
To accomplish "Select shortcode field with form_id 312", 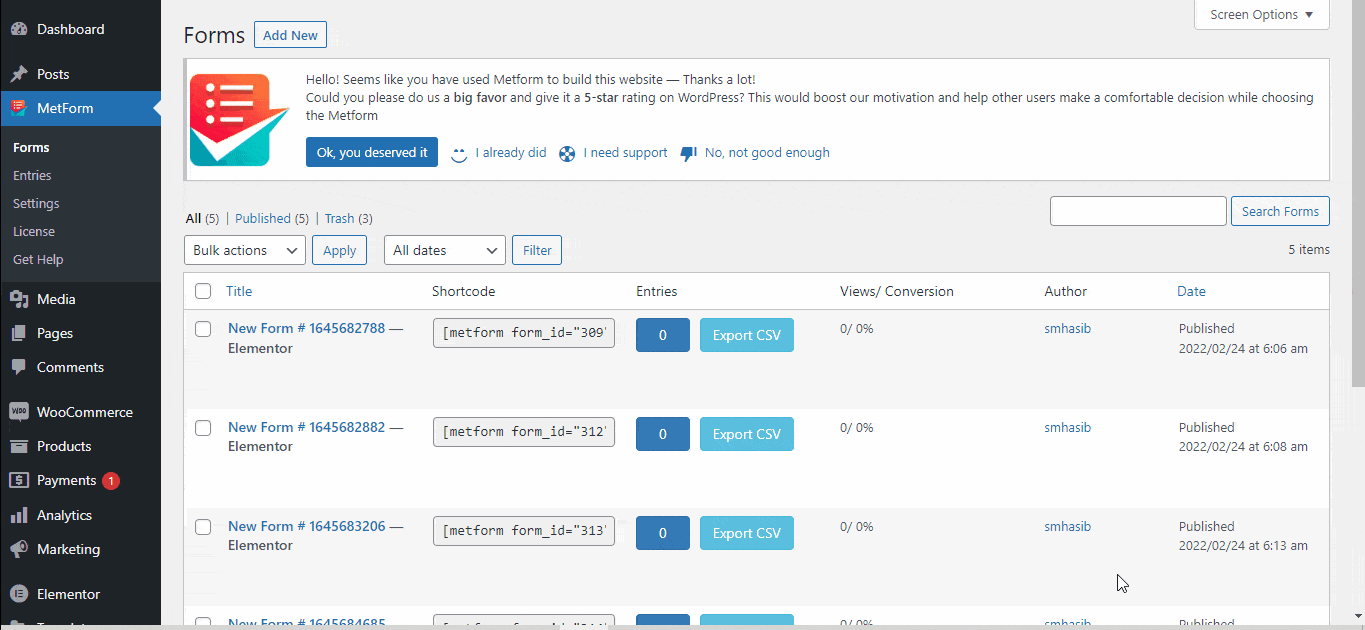I will tap(524, 433).
